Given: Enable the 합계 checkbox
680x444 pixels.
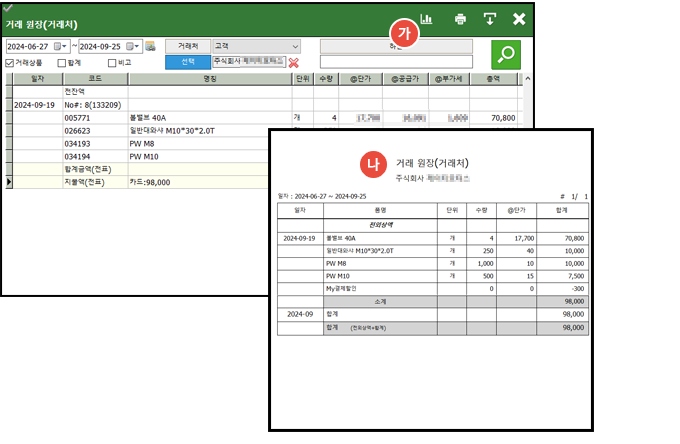Looking at the screenshot, I should (x=62, y=62).
